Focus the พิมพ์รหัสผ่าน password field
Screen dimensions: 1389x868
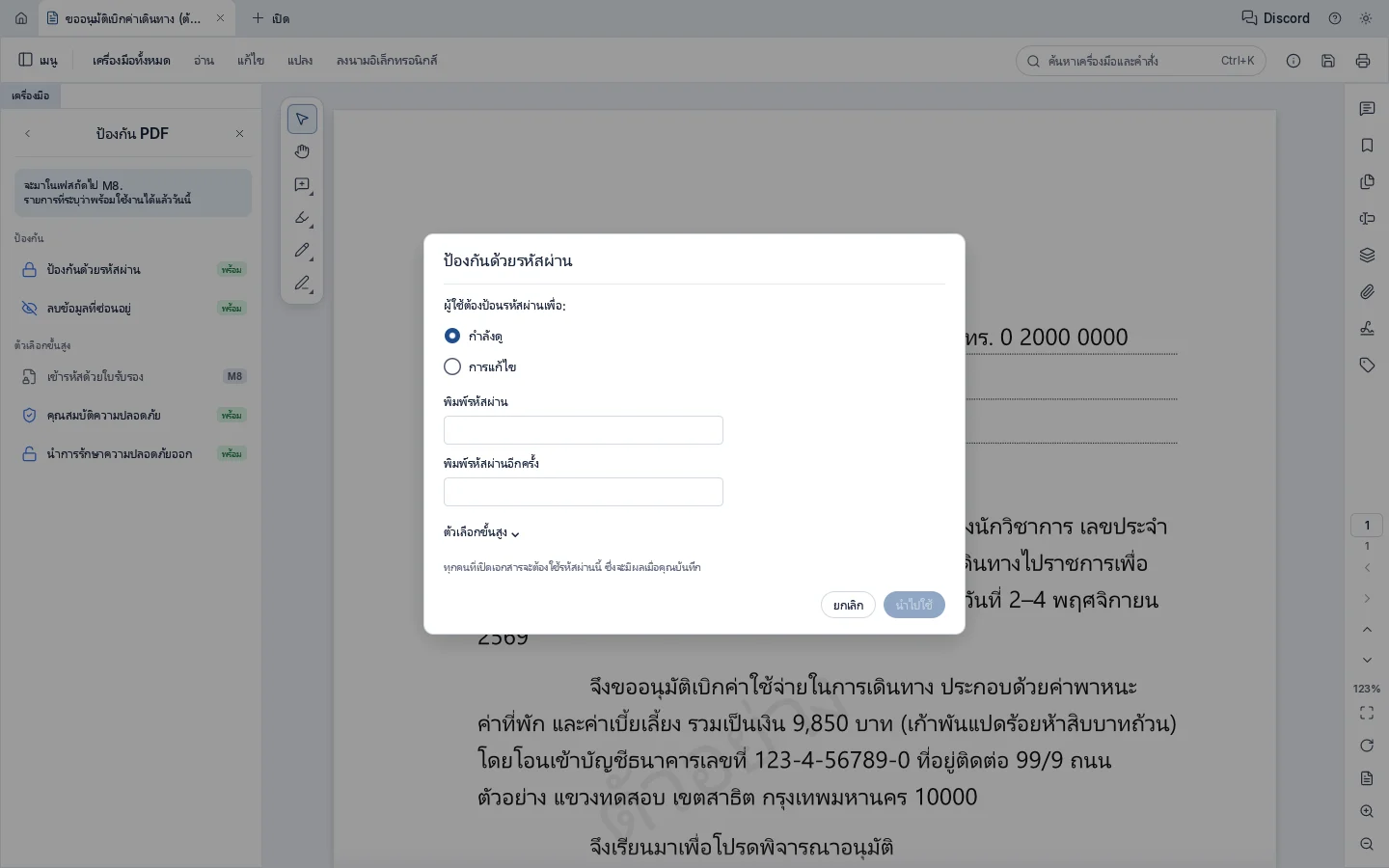(584, 430)
